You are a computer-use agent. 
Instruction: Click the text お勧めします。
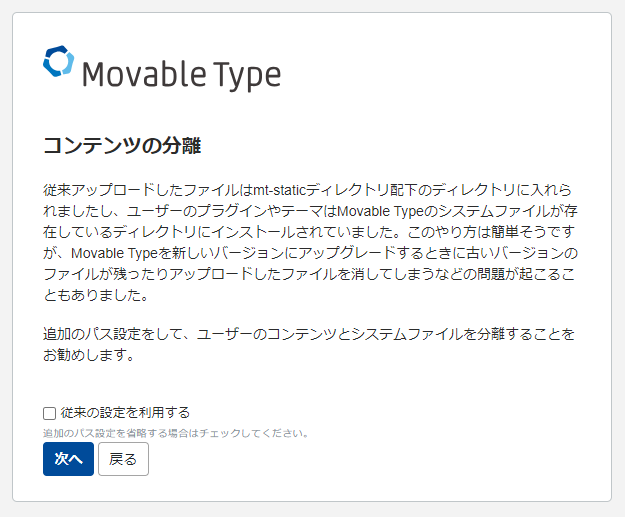pos(89,355)
